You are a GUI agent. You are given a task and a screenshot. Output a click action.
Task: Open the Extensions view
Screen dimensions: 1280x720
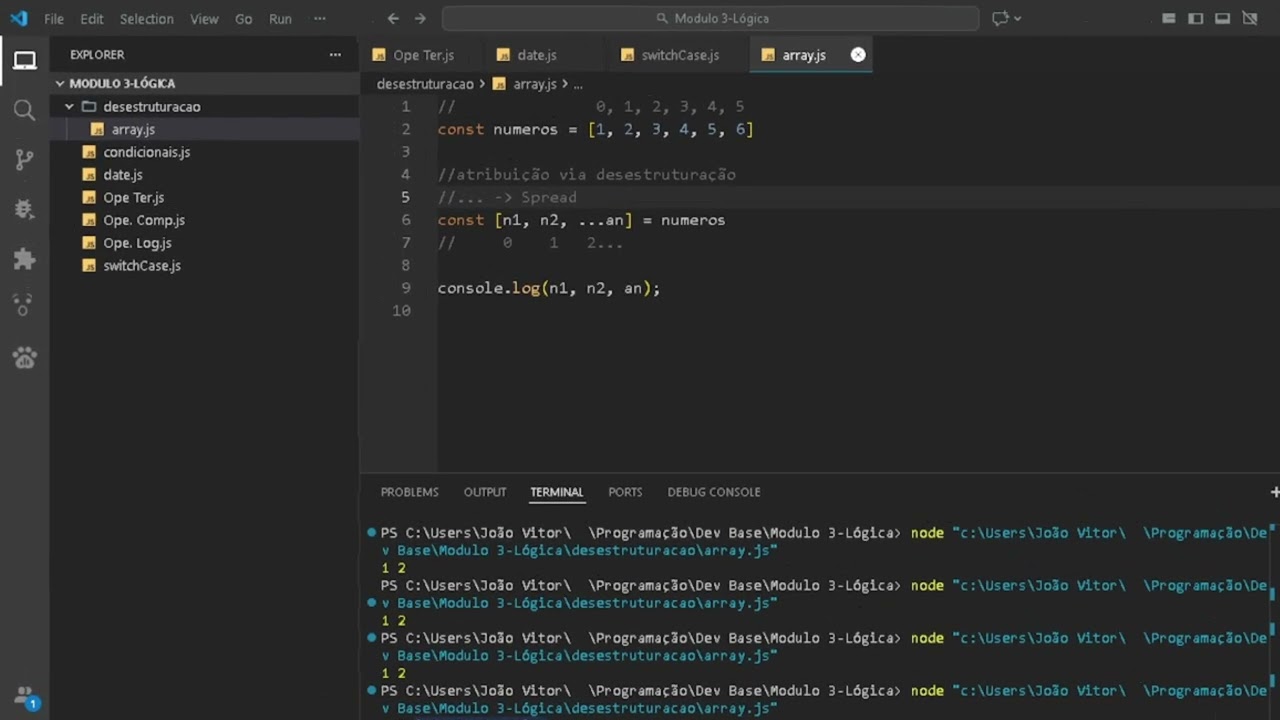25,259
